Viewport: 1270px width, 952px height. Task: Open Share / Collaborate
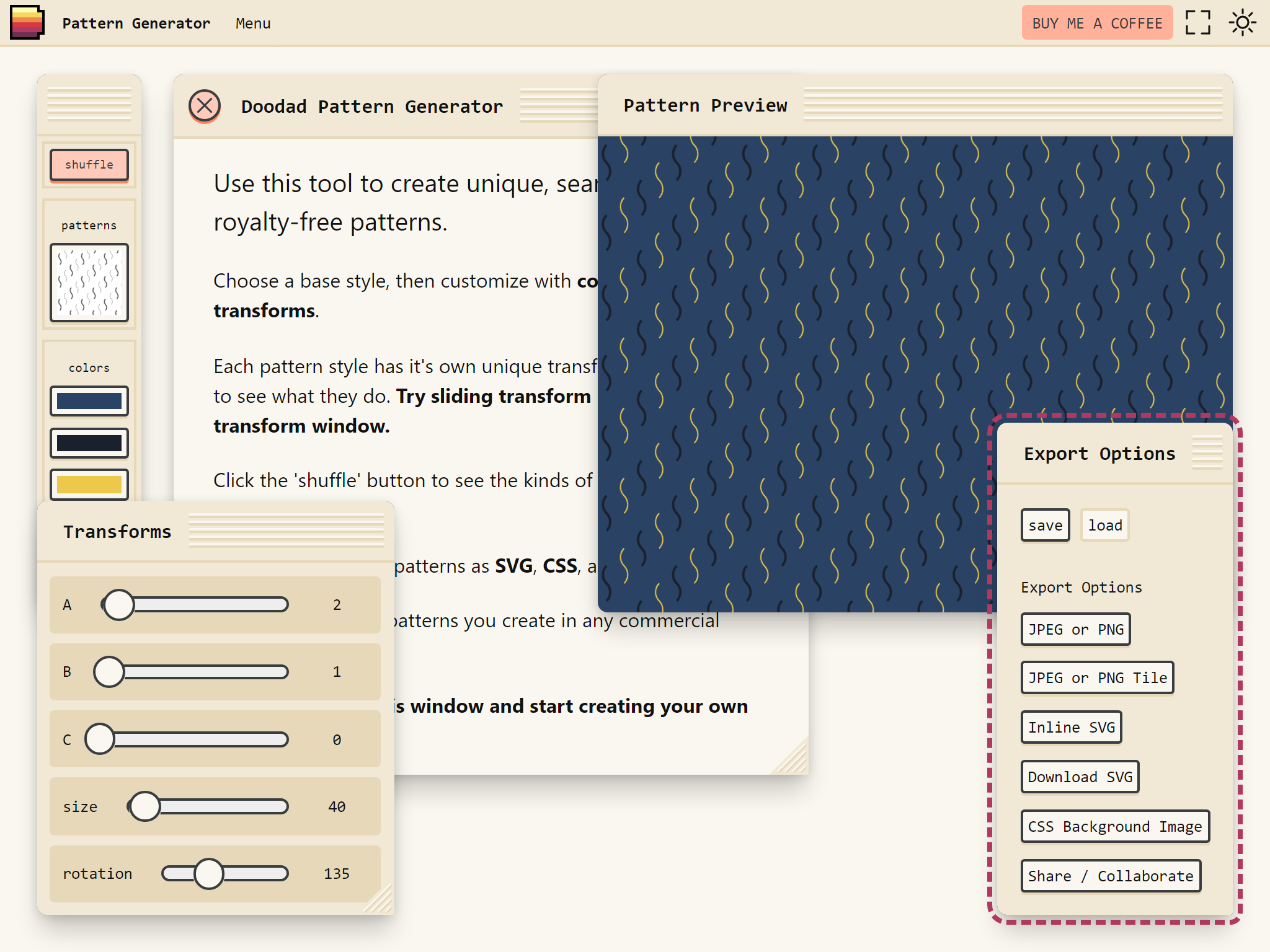click(1111, 876)
